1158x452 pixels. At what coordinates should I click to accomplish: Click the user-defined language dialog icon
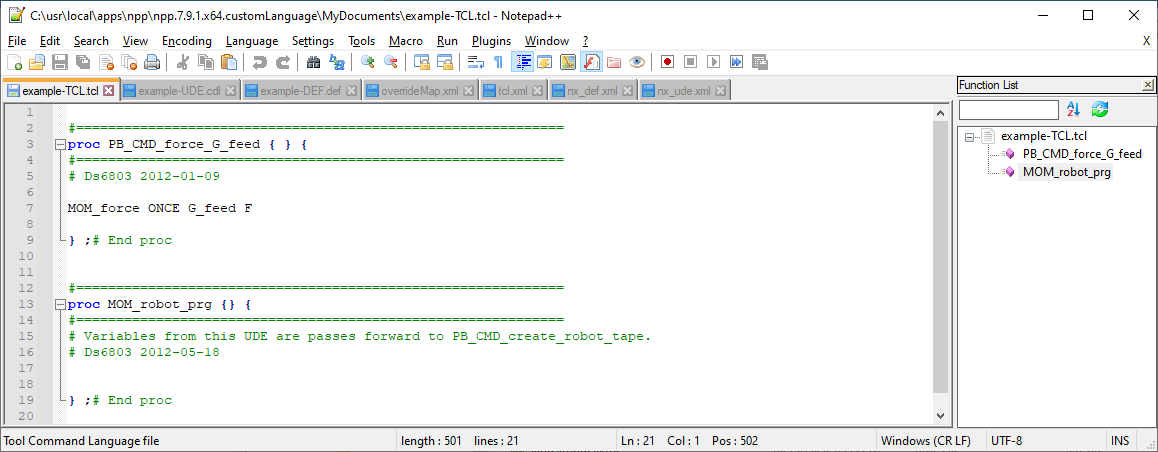click(x=544, y=62)
